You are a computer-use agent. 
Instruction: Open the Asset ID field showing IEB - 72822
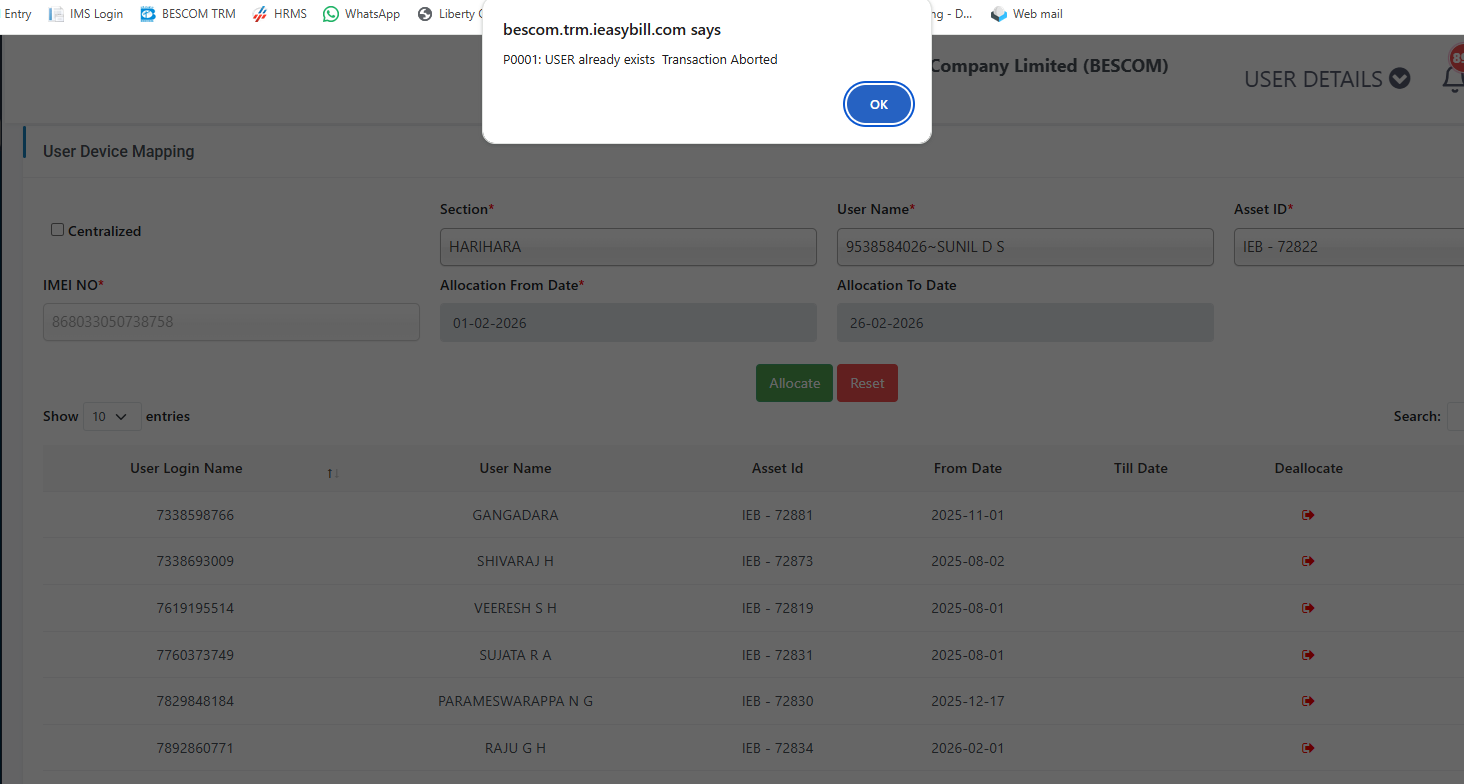(x=1349, y=247)
